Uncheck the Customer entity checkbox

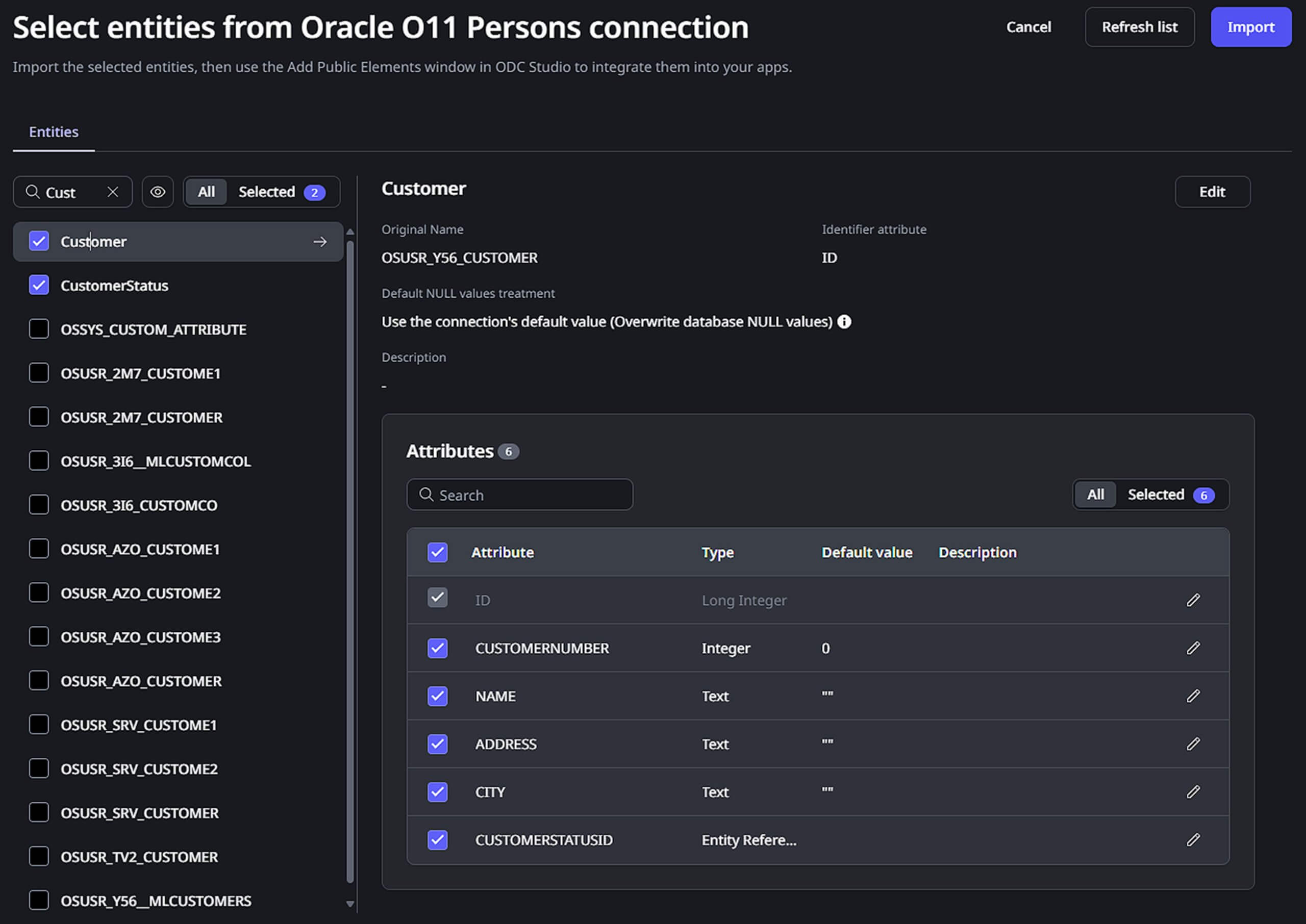click(39, 241)
